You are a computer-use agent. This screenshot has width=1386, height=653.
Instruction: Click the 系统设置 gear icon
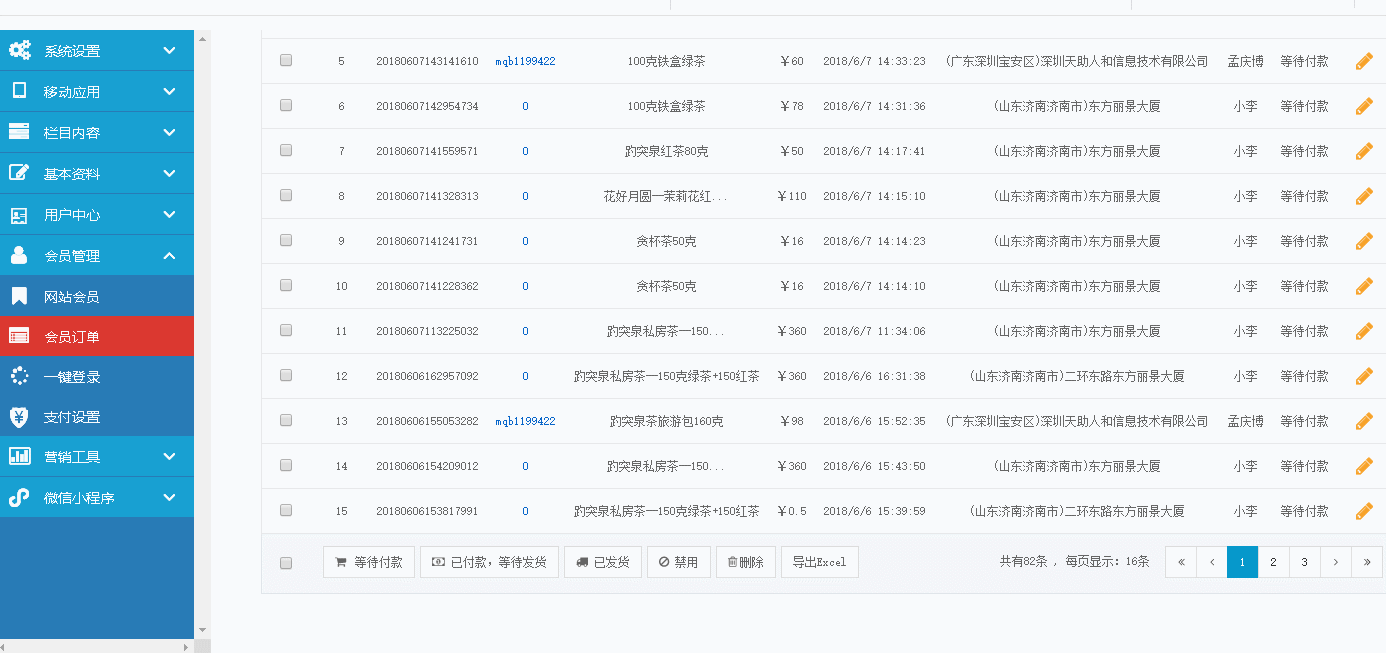point(19,50)
